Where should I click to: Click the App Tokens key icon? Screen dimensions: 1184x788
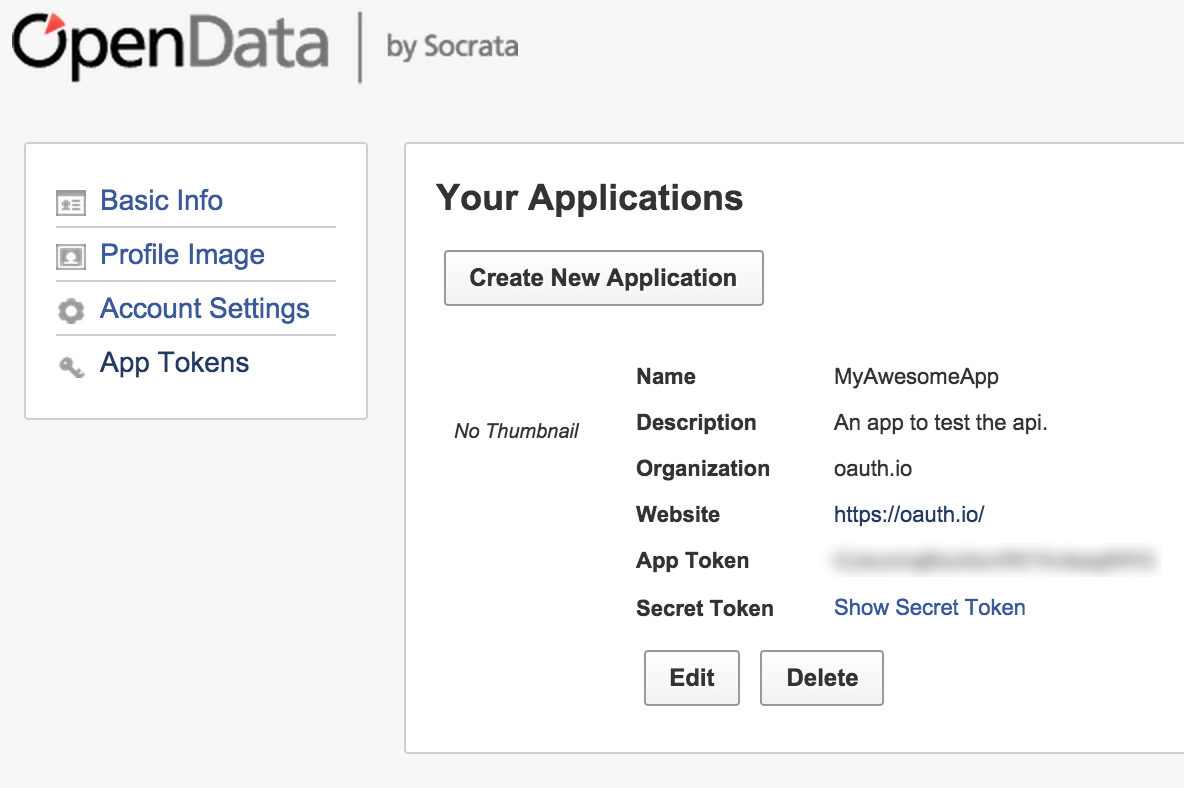click(x=72, y=367)
